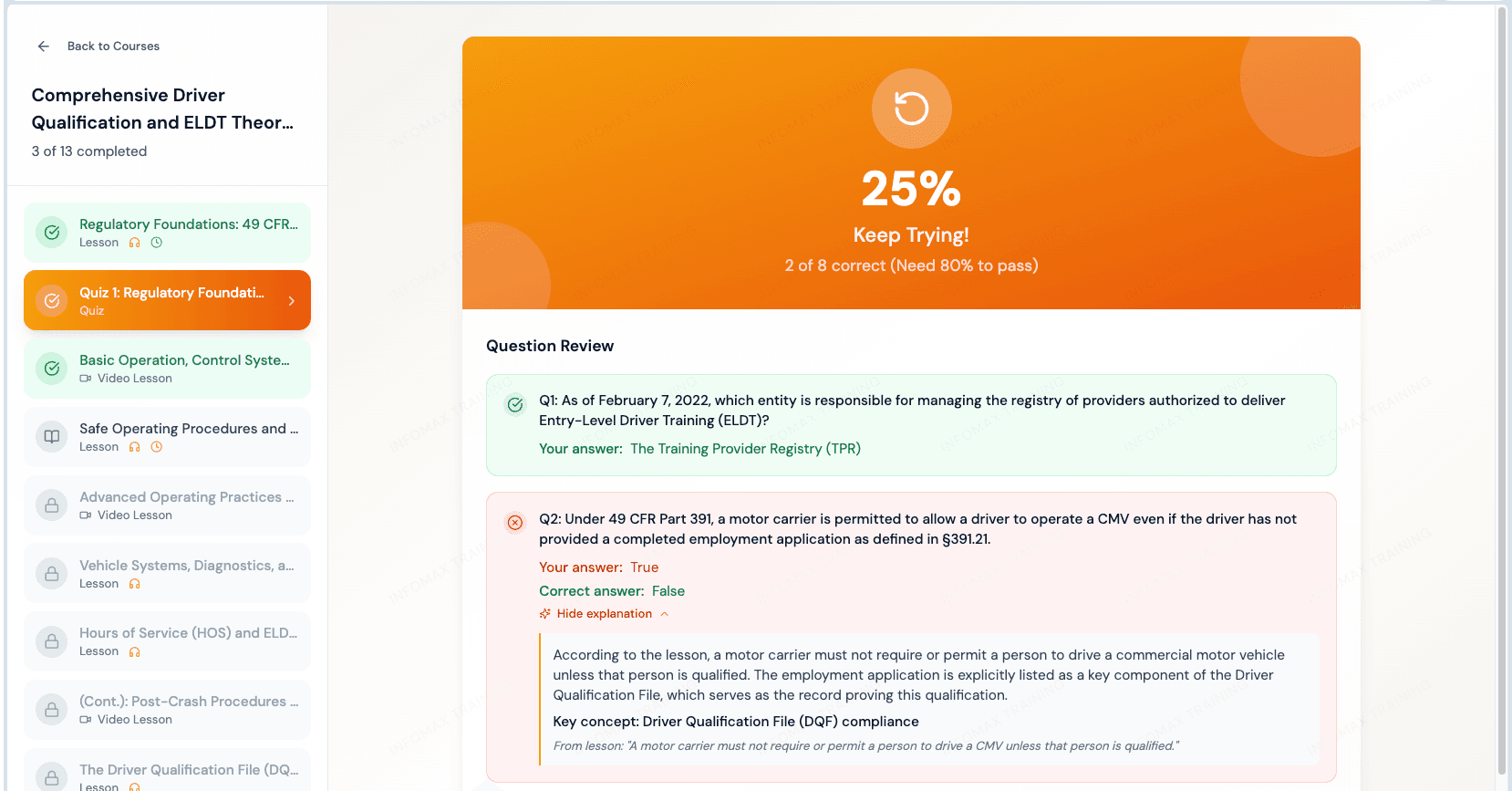
Task: Select the Vehicle Systems, Diagnostics lesson
Action: point(167,573)
